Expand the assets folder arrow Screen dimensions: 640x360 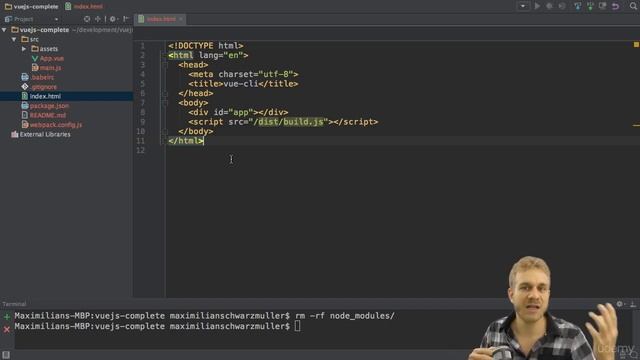point(24,49)
